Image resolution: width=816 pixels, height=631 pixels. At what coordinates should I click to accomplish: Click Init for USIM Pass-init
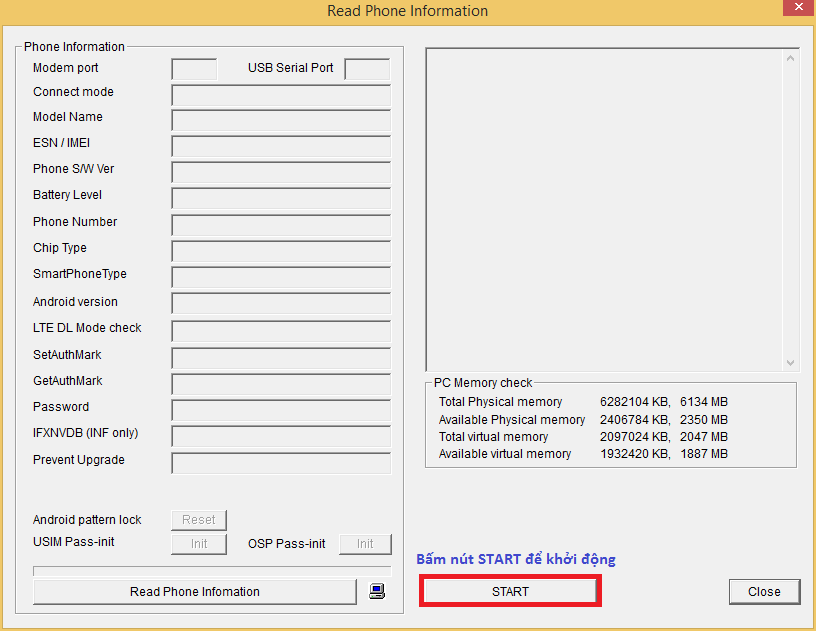[199, 544]
